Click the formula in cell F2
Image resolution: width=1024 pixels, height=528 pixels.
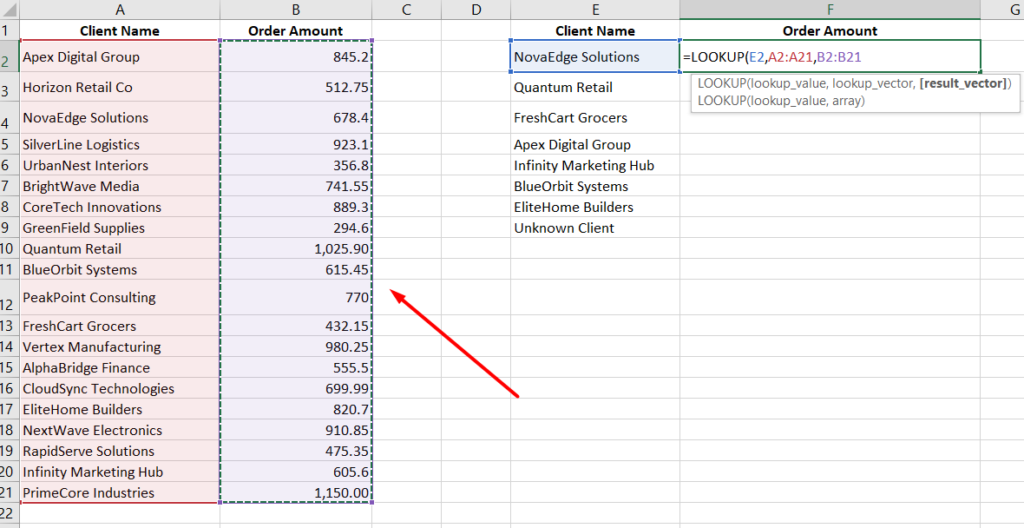pos(773,57)
